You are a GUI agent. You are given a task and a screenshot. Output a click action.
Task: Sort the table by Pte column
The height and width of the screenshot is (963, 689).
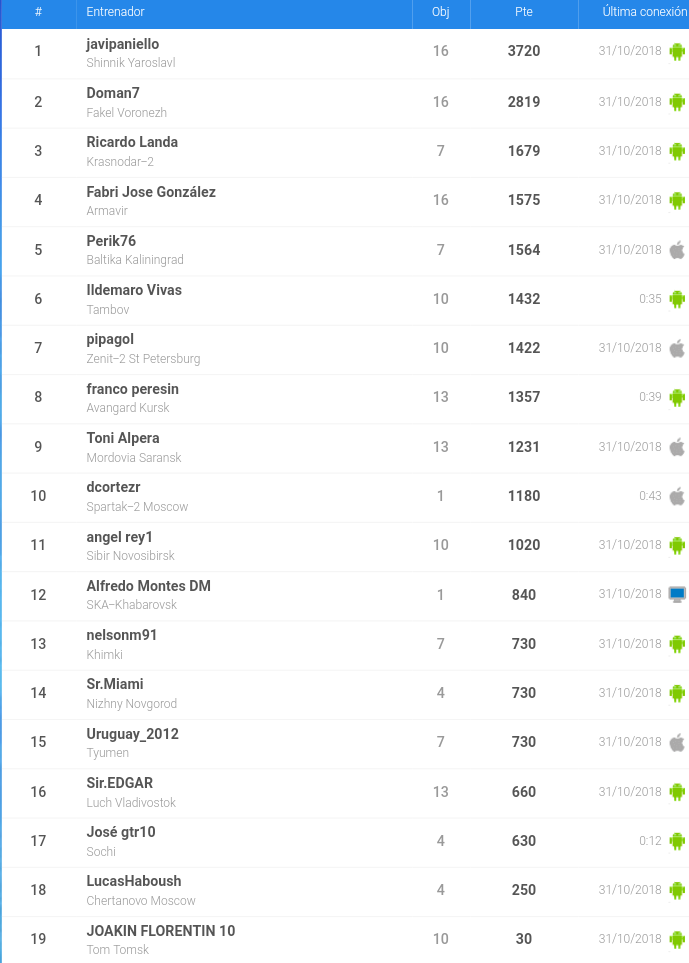523,12
